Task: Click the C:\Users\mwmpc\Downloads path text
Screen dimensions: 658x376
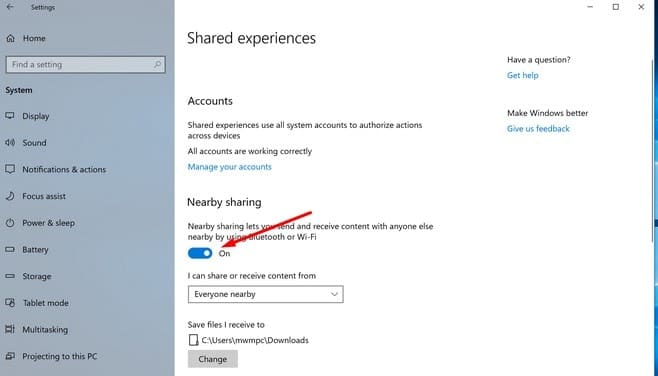Action: [x=255, y=340]
